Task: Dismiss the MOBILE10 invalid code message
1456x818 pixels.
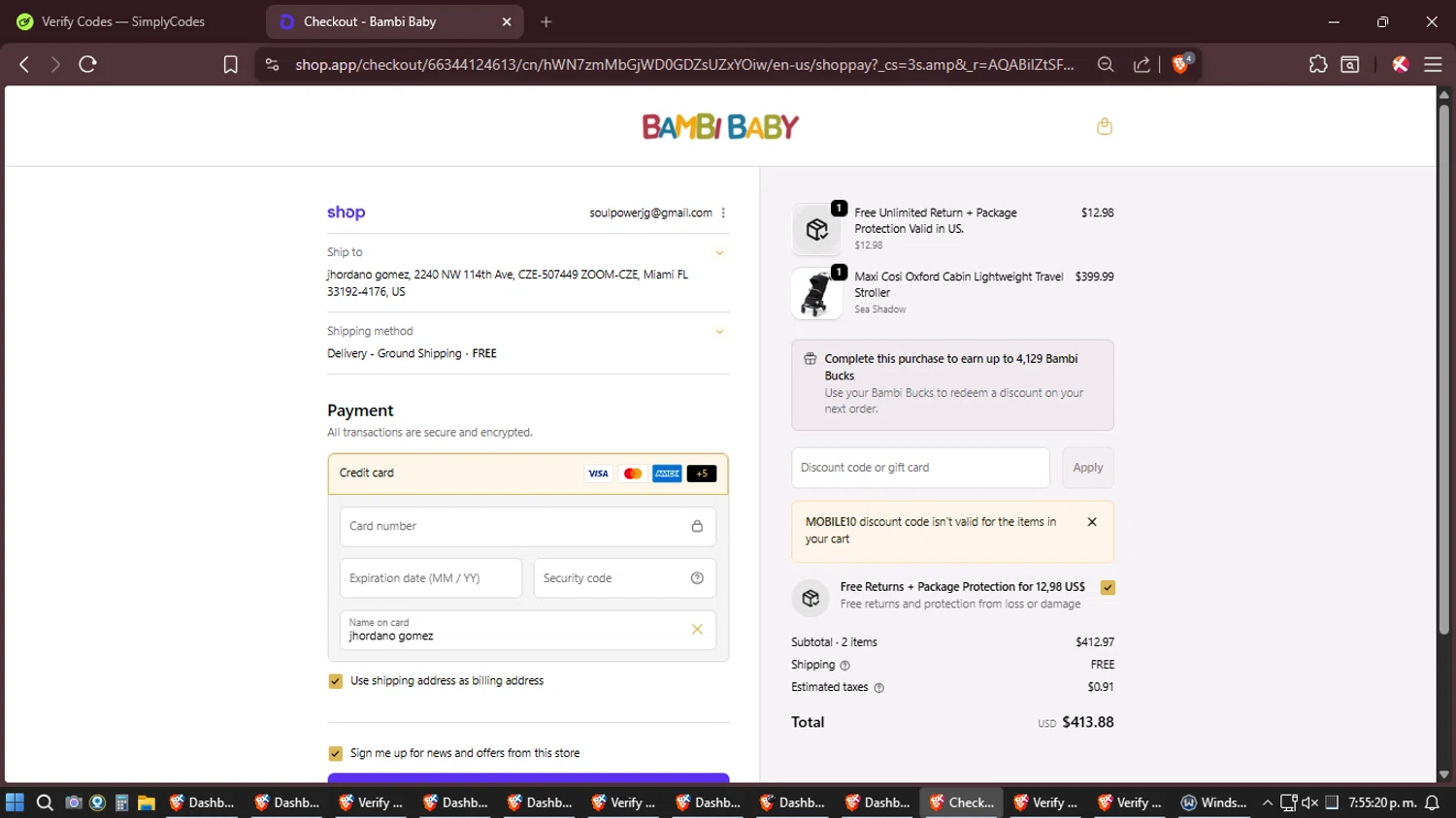Action: 1092,522
